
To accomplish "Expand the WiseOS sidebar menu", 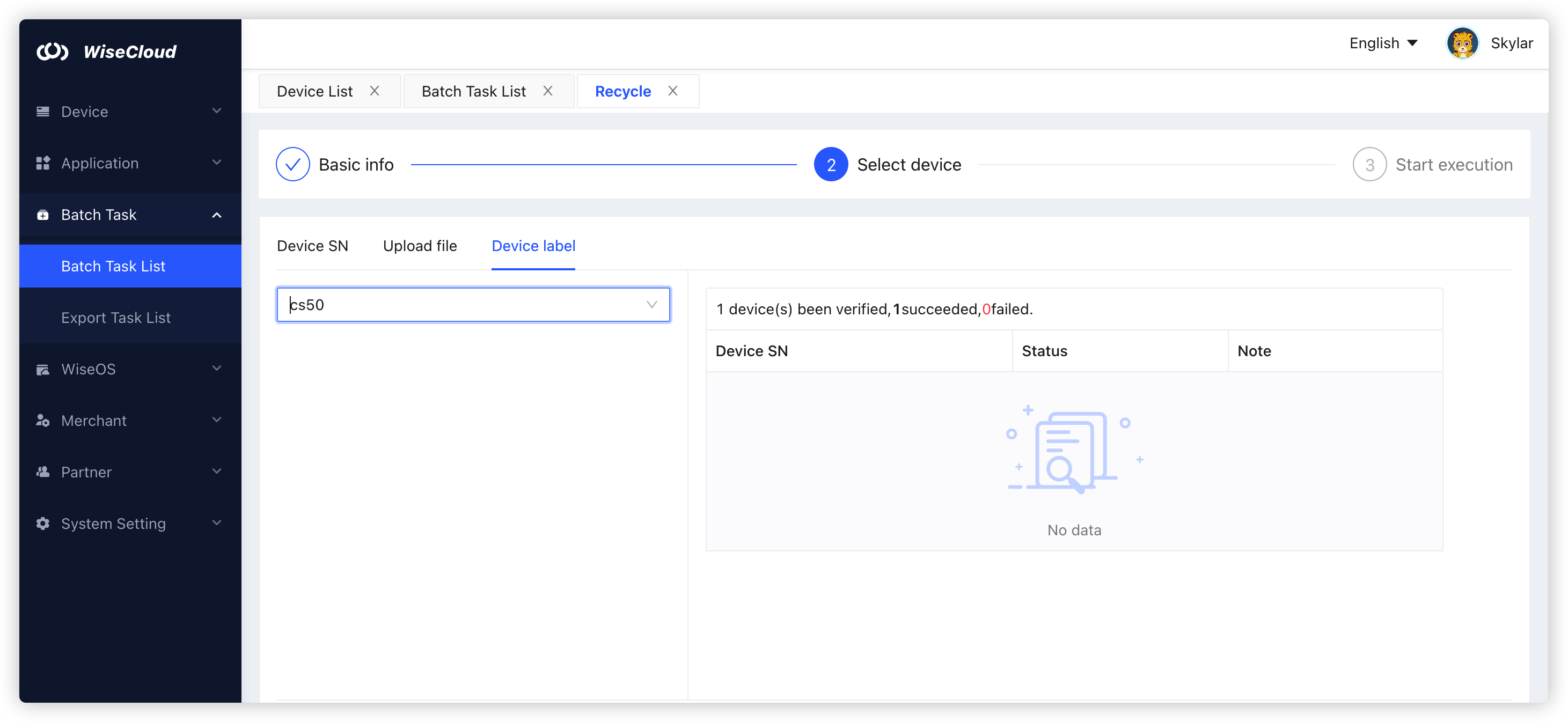I will [x=217, y=369].
